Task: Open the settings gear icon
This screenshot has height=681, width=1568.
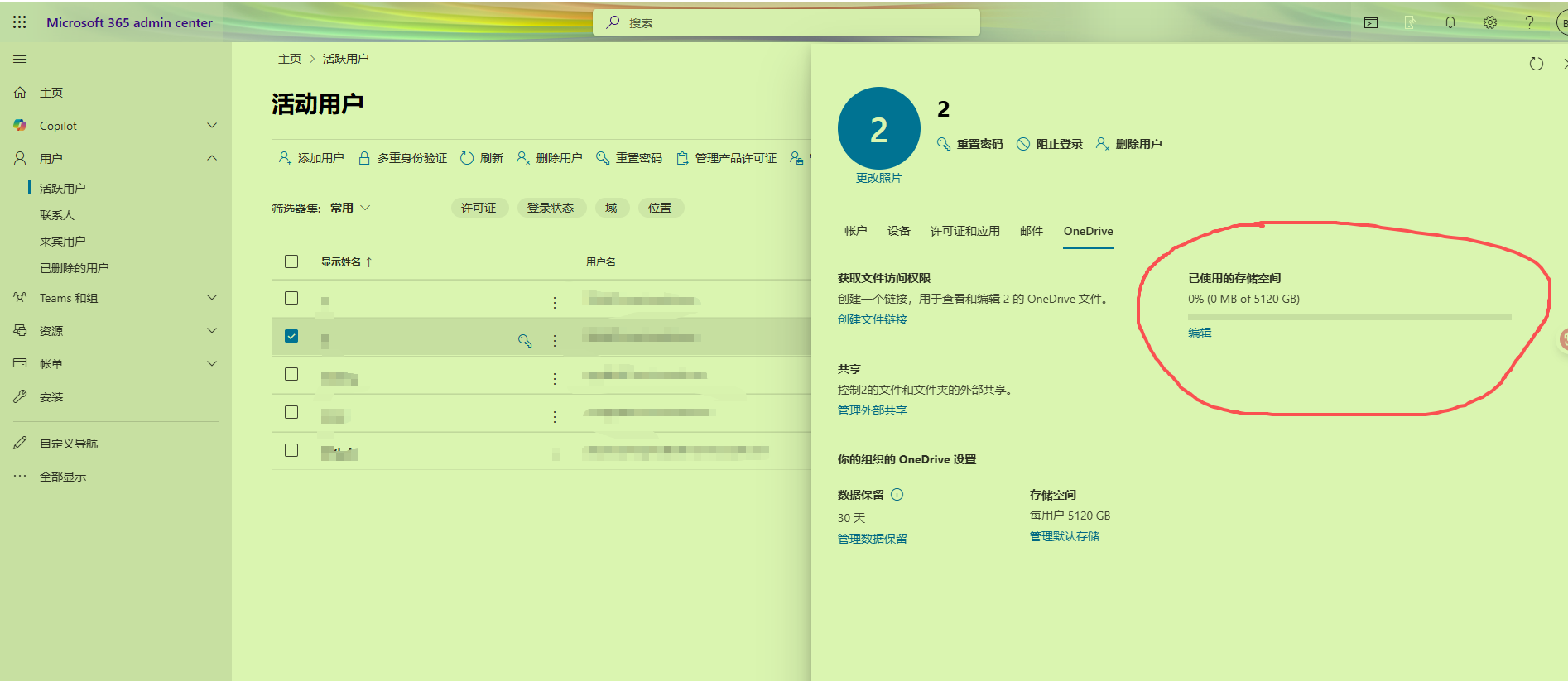Action: point(1489,22)
